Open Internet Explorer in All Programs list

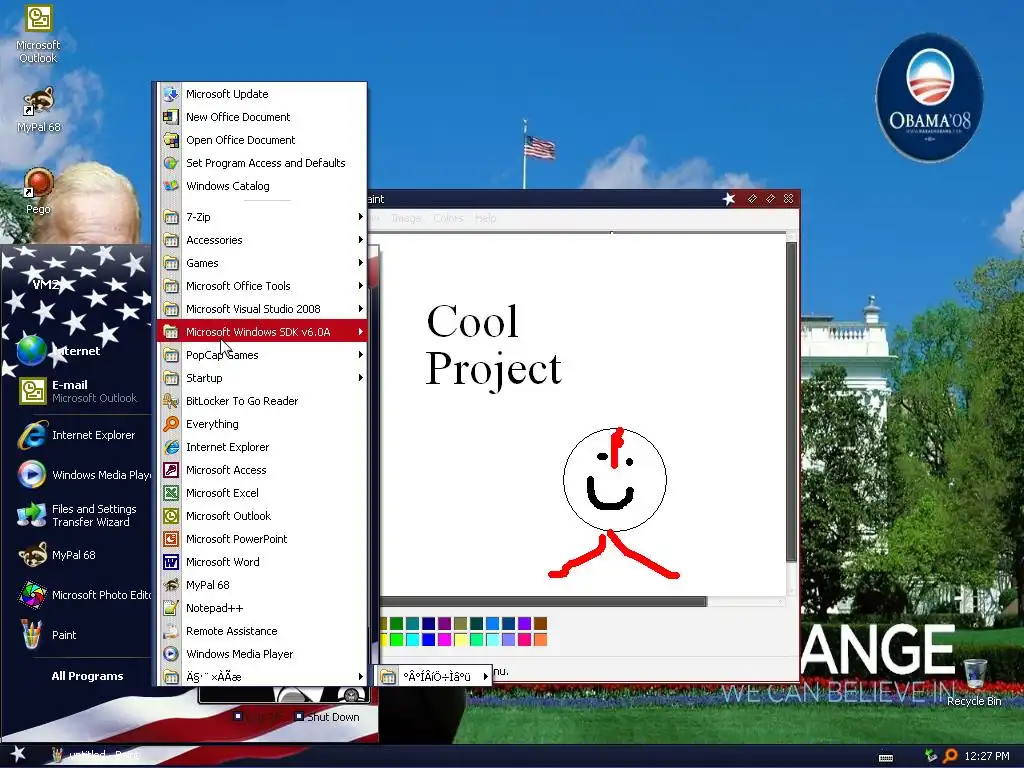pos(261,447)
